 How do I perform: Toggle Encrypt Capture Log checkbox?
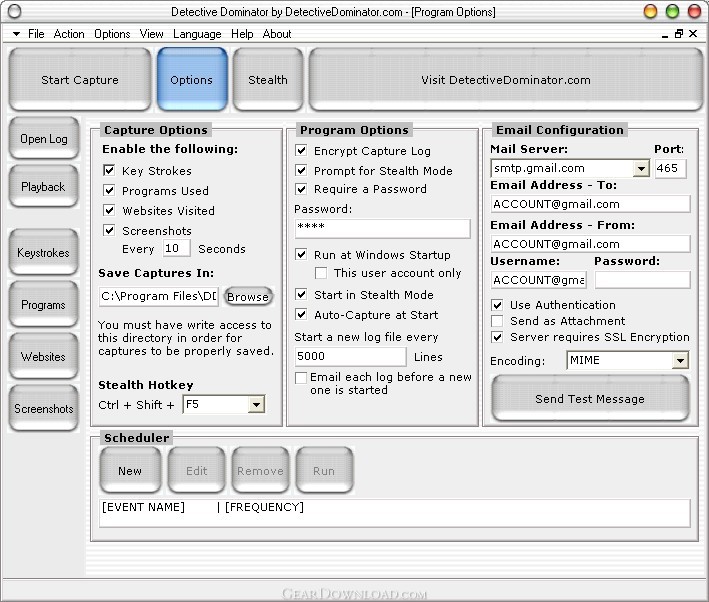pyautogui.click(x=301, y=150)
